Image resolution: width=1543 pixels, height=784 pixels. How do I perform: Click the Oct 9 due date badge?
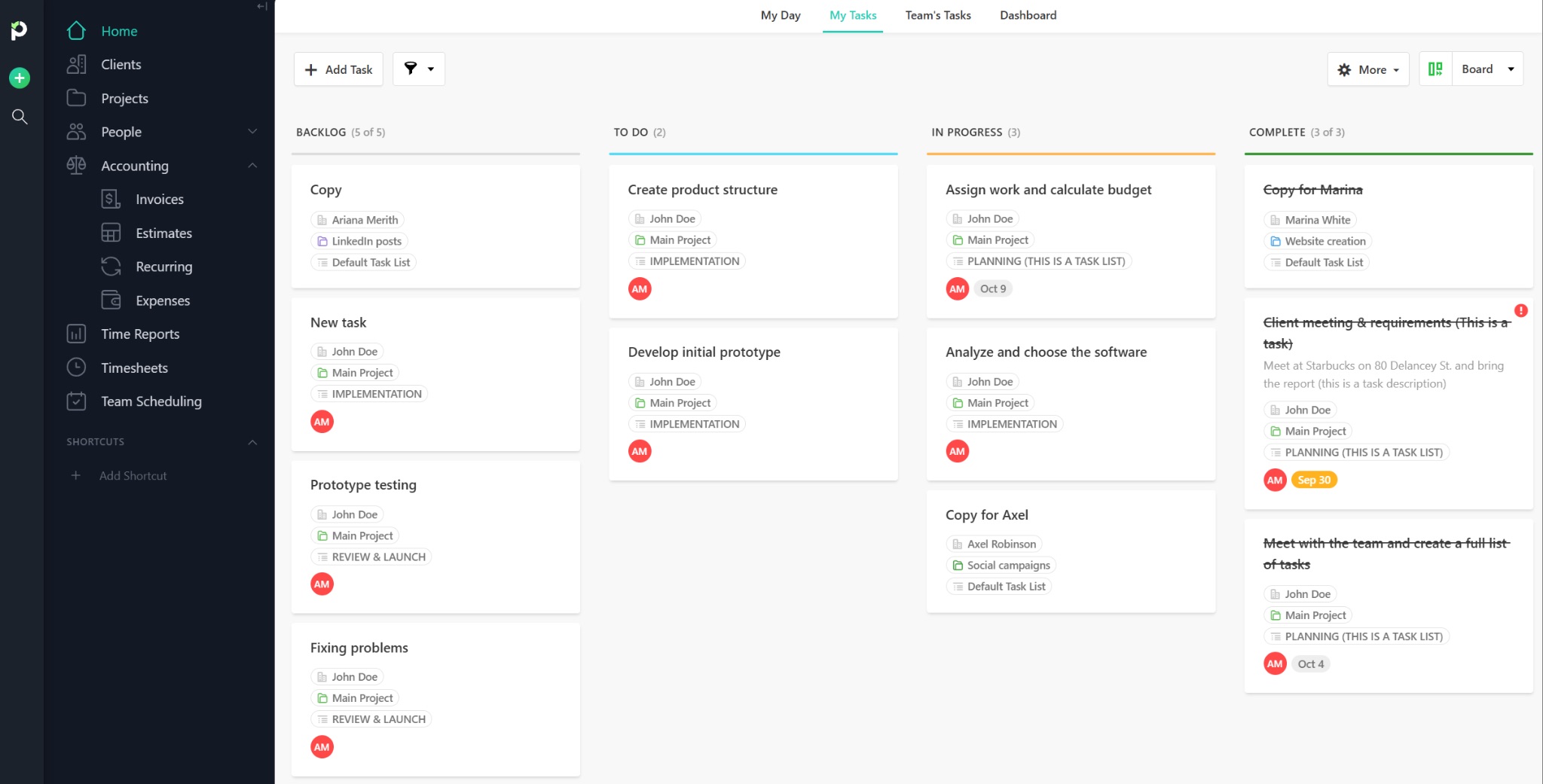click(993, 288)
